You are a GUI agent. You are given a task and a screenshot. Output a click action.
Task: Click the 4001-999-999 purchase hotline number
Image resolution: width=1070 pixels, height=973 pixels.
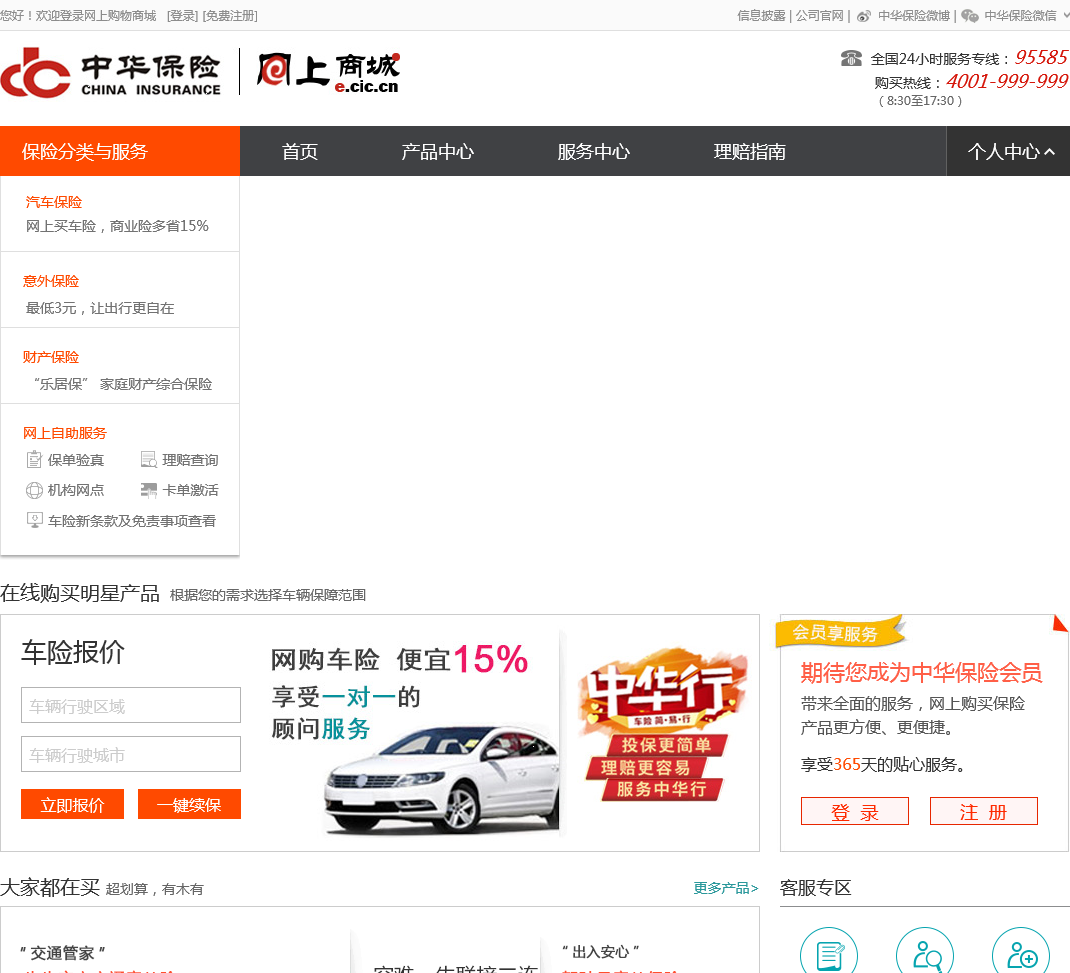click(1007, 81)
